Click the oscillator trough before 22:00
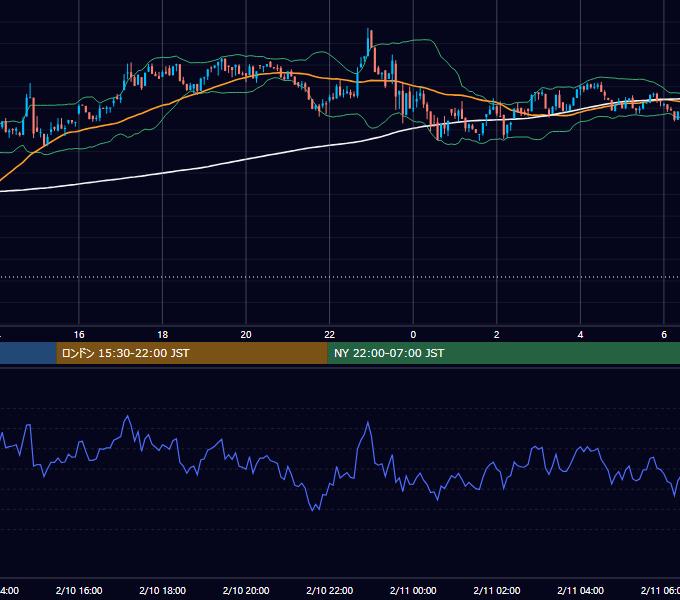Viewport: 680px width, 600px height. coord(313,509)
